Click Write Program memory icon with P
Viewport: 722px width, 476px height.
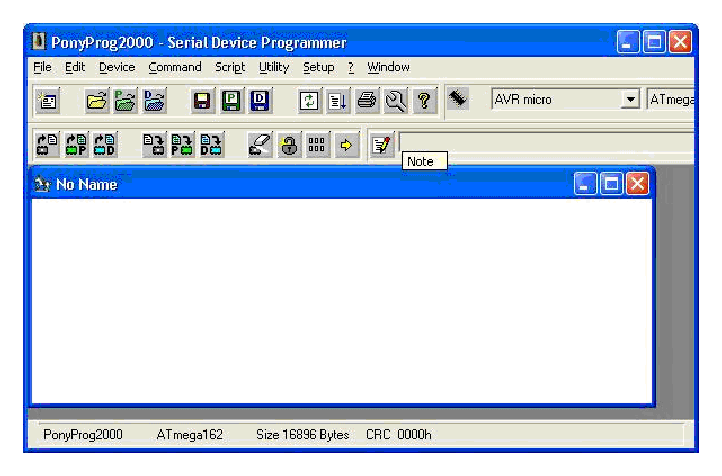coord(183,145)
